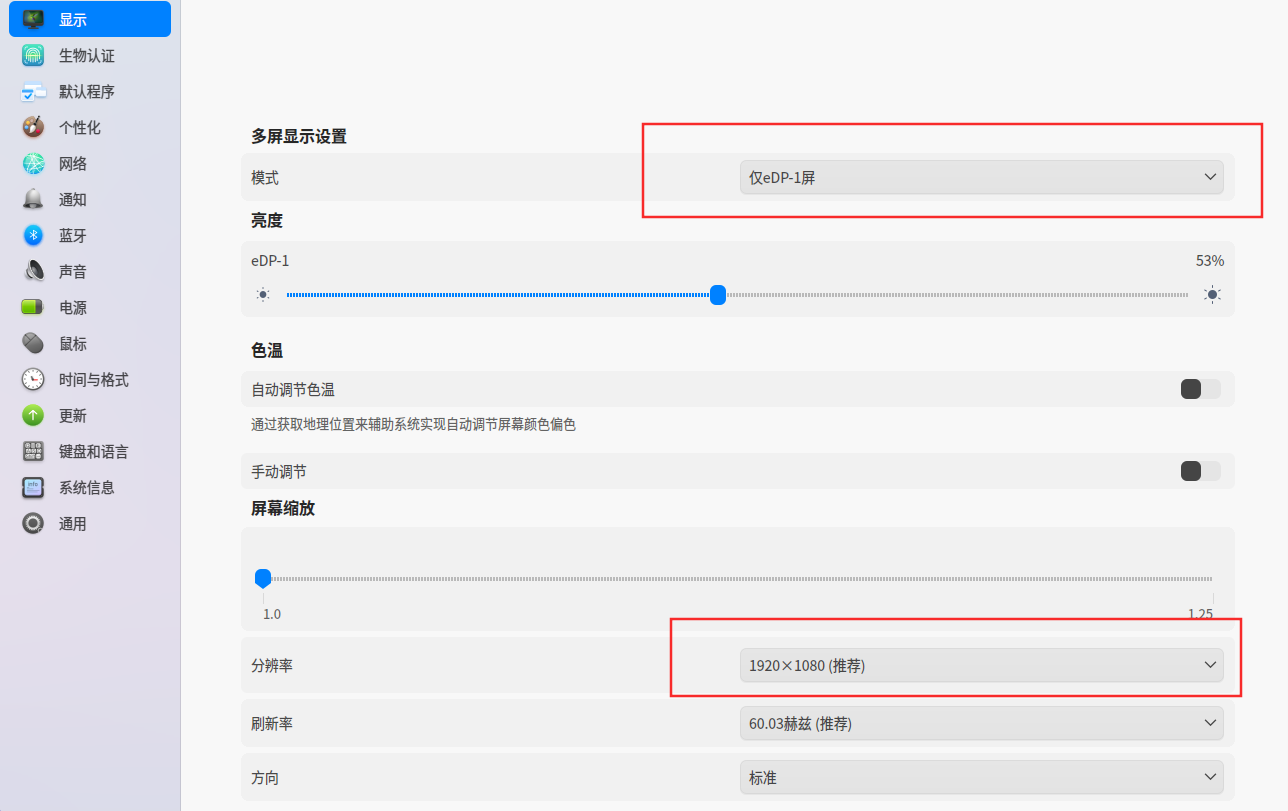Screen dimensions: 1288x811
Task: Select 声音 in the sidebar menu
Action: pos(90,271)
